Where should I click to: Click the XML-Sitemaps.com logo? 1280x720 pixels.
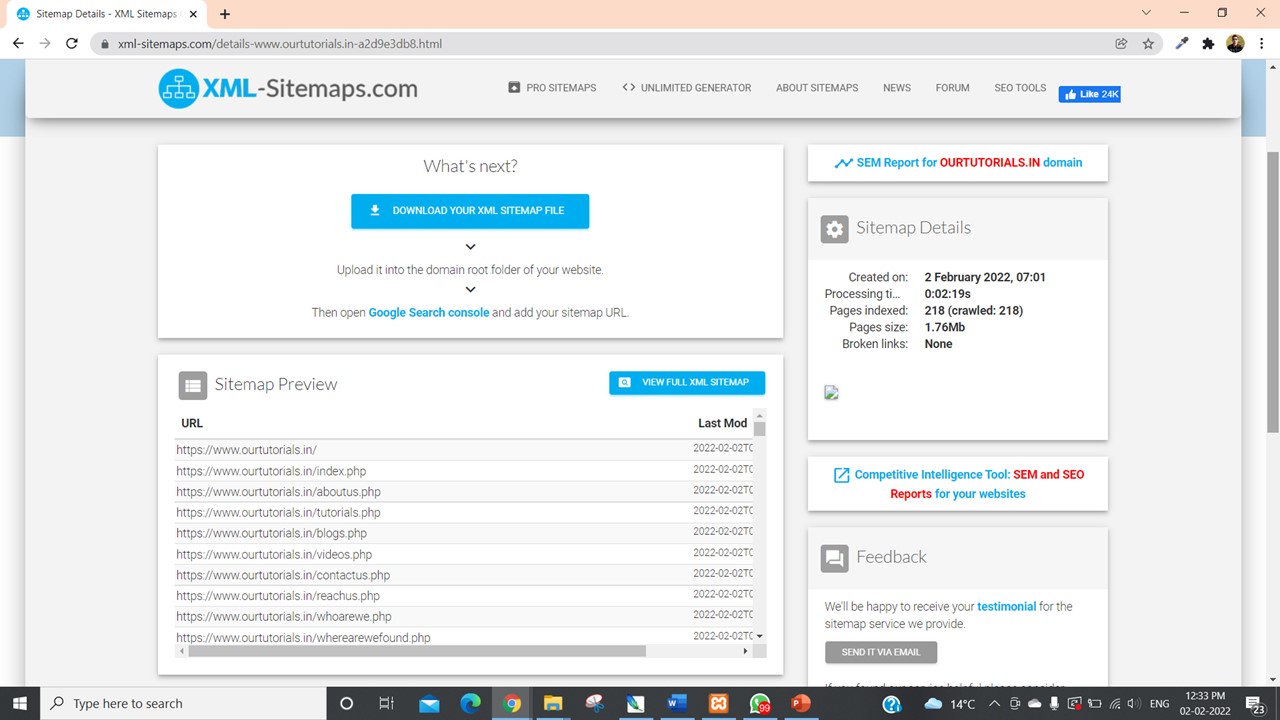pyautogui.click(x=288, y=88)
